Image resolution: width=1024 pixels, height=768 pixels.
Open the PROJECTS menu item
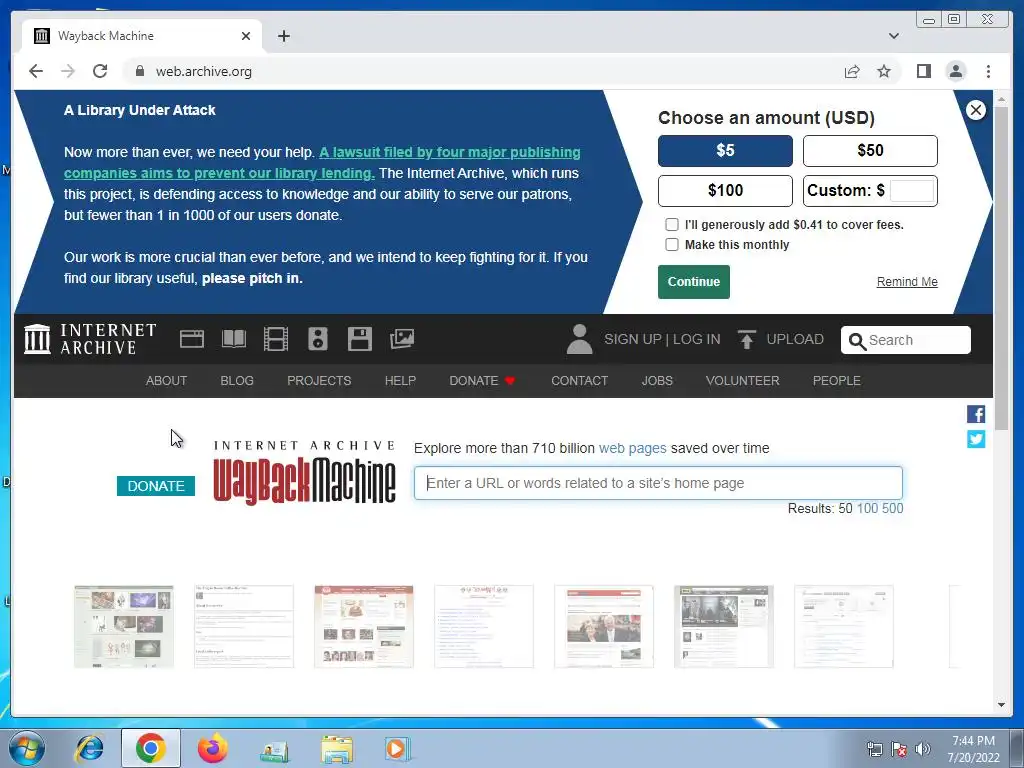319,381
